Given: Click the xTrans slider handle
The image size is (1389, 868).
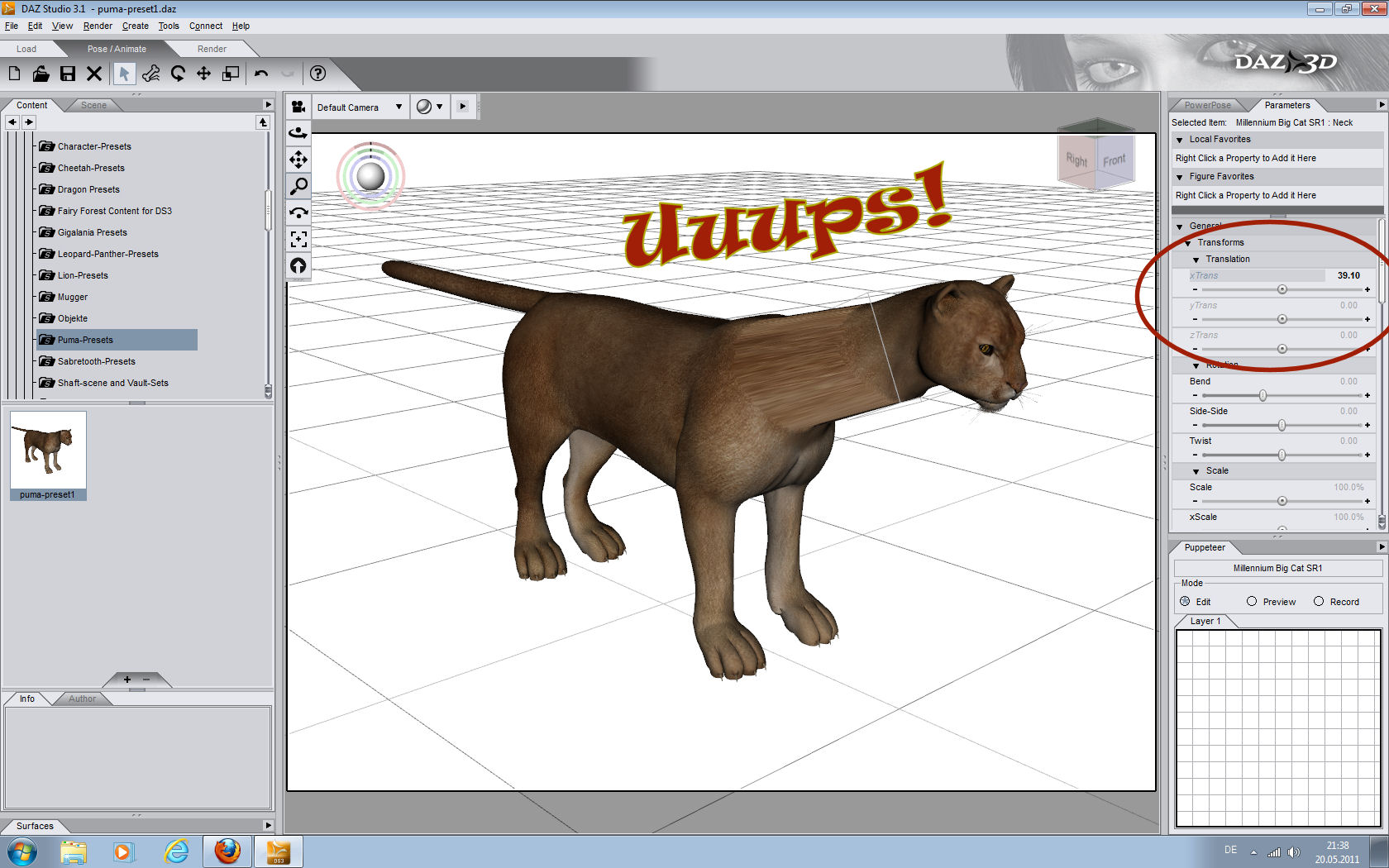Looking at the screenshot, I should coord(1282,289).
